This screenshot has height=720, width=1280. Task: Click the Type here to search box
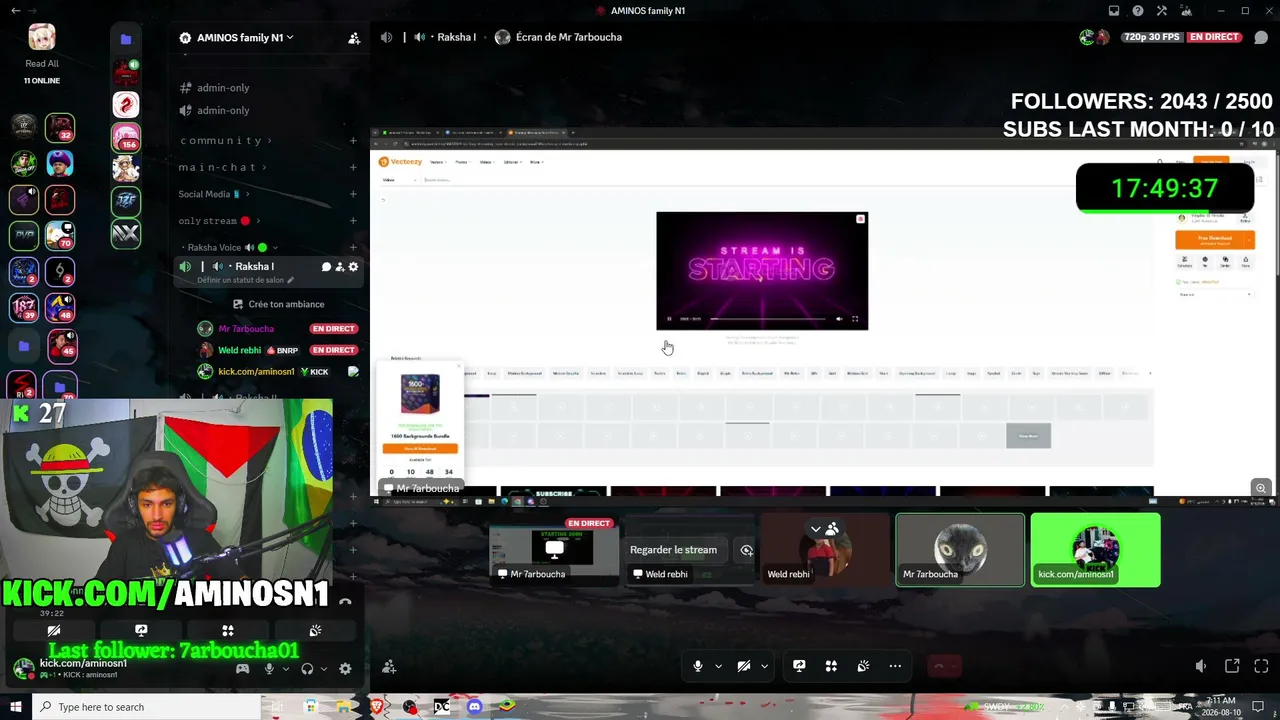(146, 707)
